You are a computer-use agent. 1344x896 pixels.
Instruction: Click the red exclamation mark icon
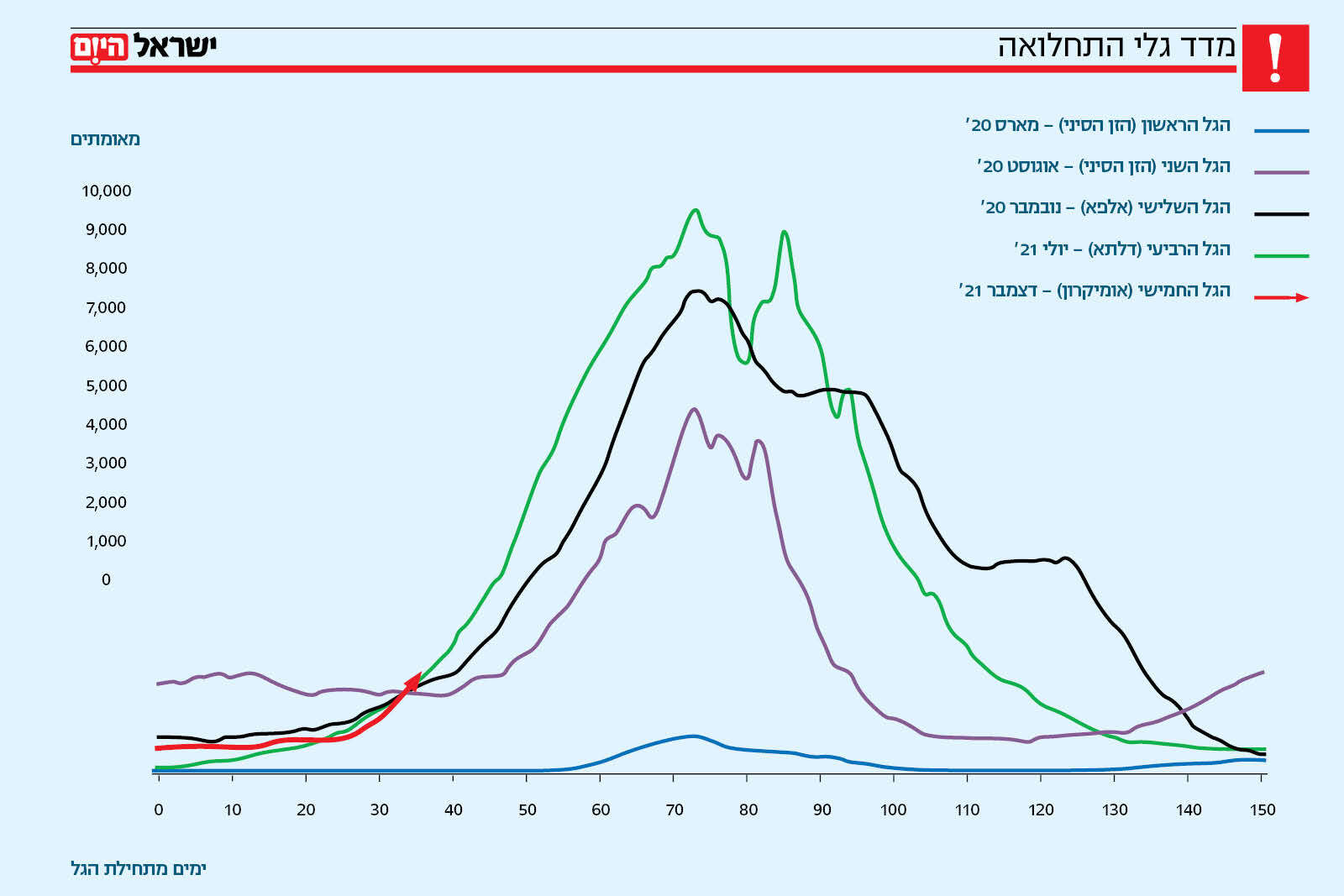(1275, 58)
